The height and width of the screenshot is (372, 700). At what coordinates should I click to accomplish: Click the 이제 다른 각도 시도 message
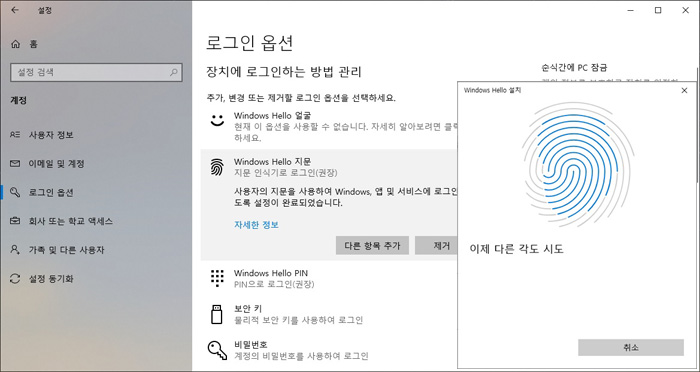pyautogui.click(x=517, y=249)
